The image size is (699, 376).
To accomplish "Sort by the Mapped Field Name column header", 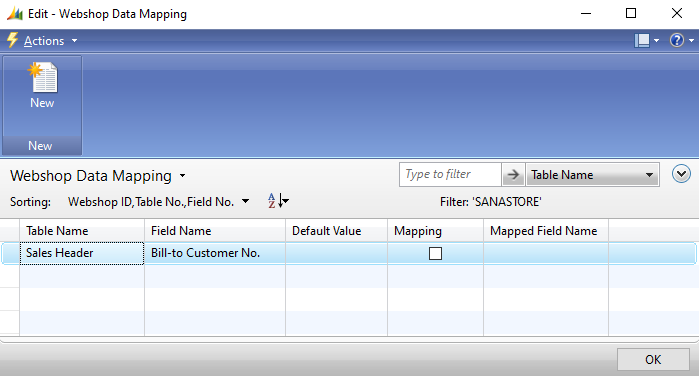I will [546, 231].
